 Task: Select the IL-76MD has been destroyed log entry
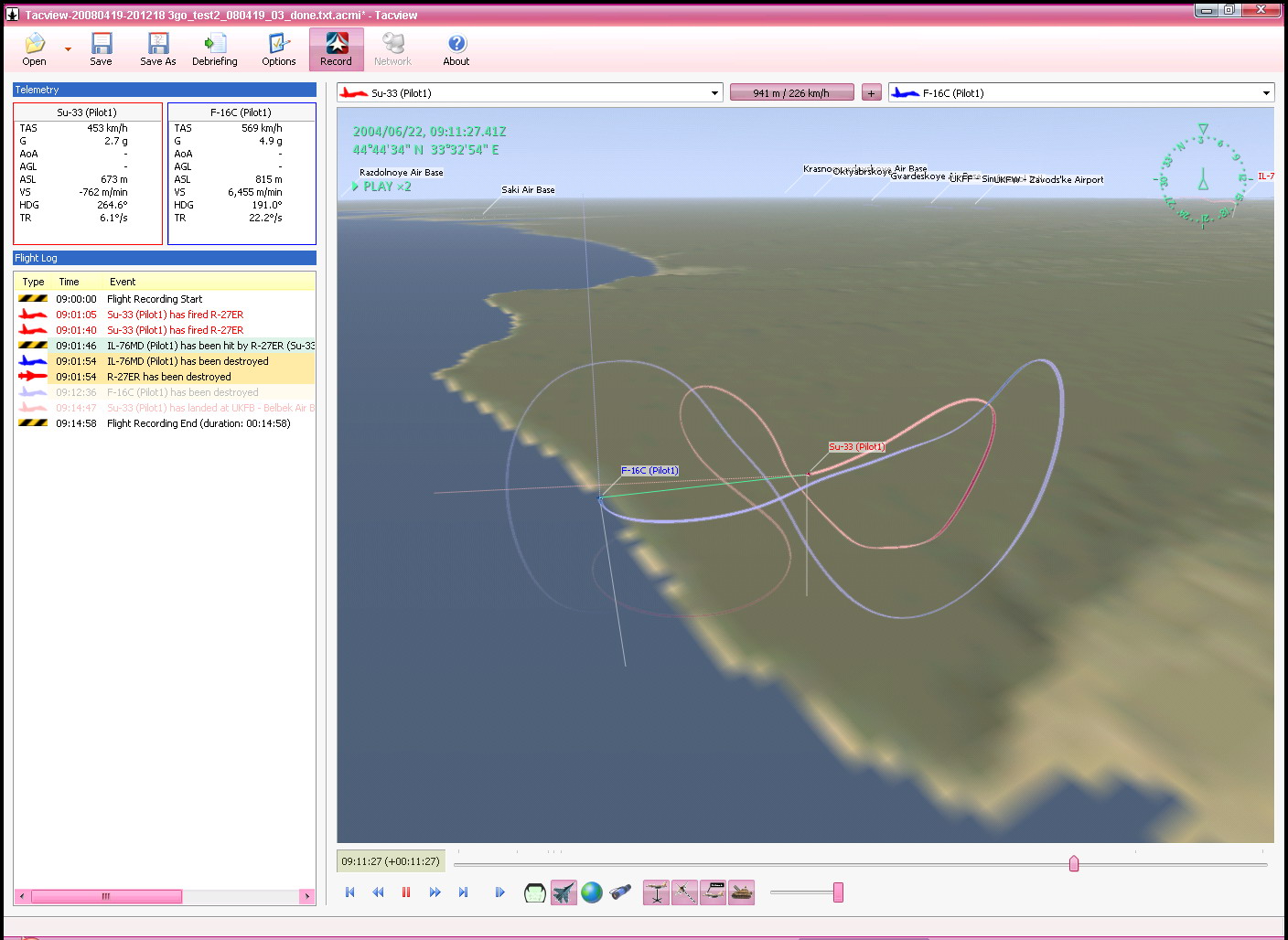click(188, 361)
